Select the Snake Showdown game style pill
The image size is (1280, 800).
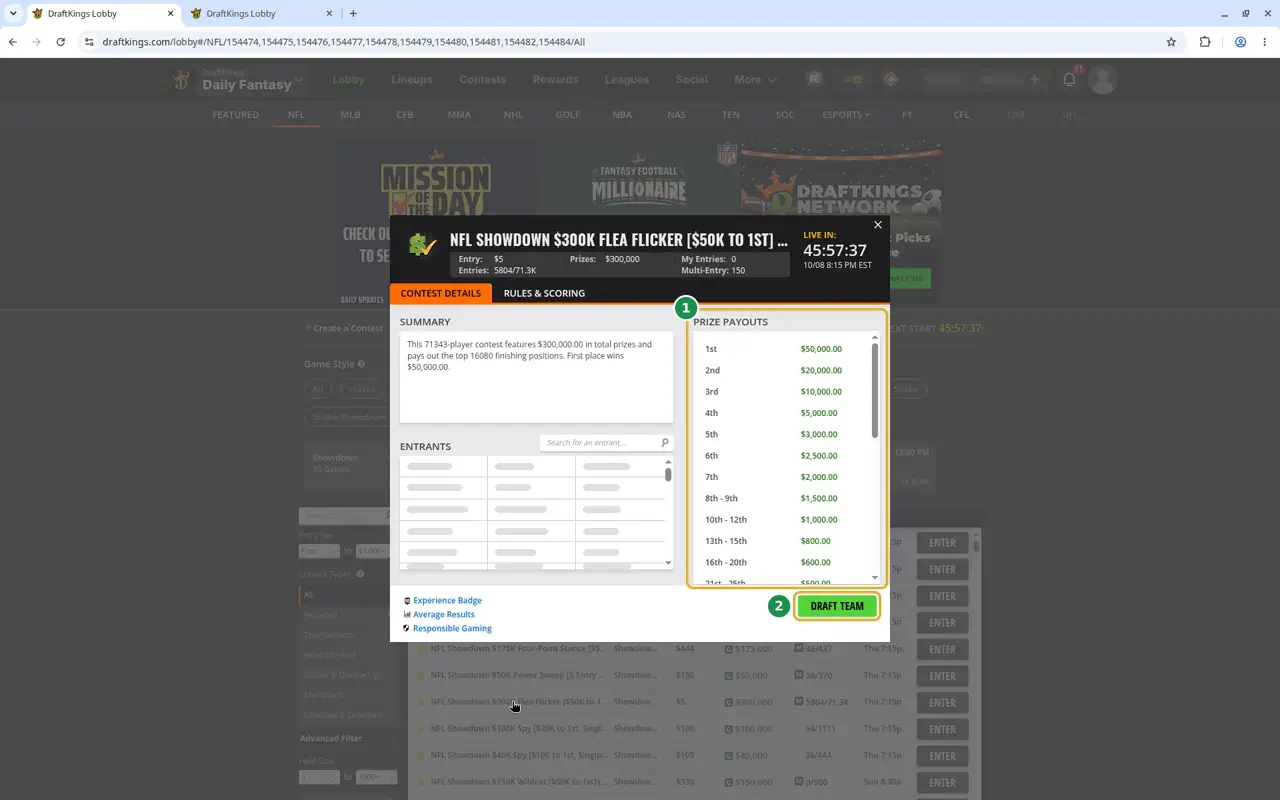pyautogui.click(x=348, y=416)
